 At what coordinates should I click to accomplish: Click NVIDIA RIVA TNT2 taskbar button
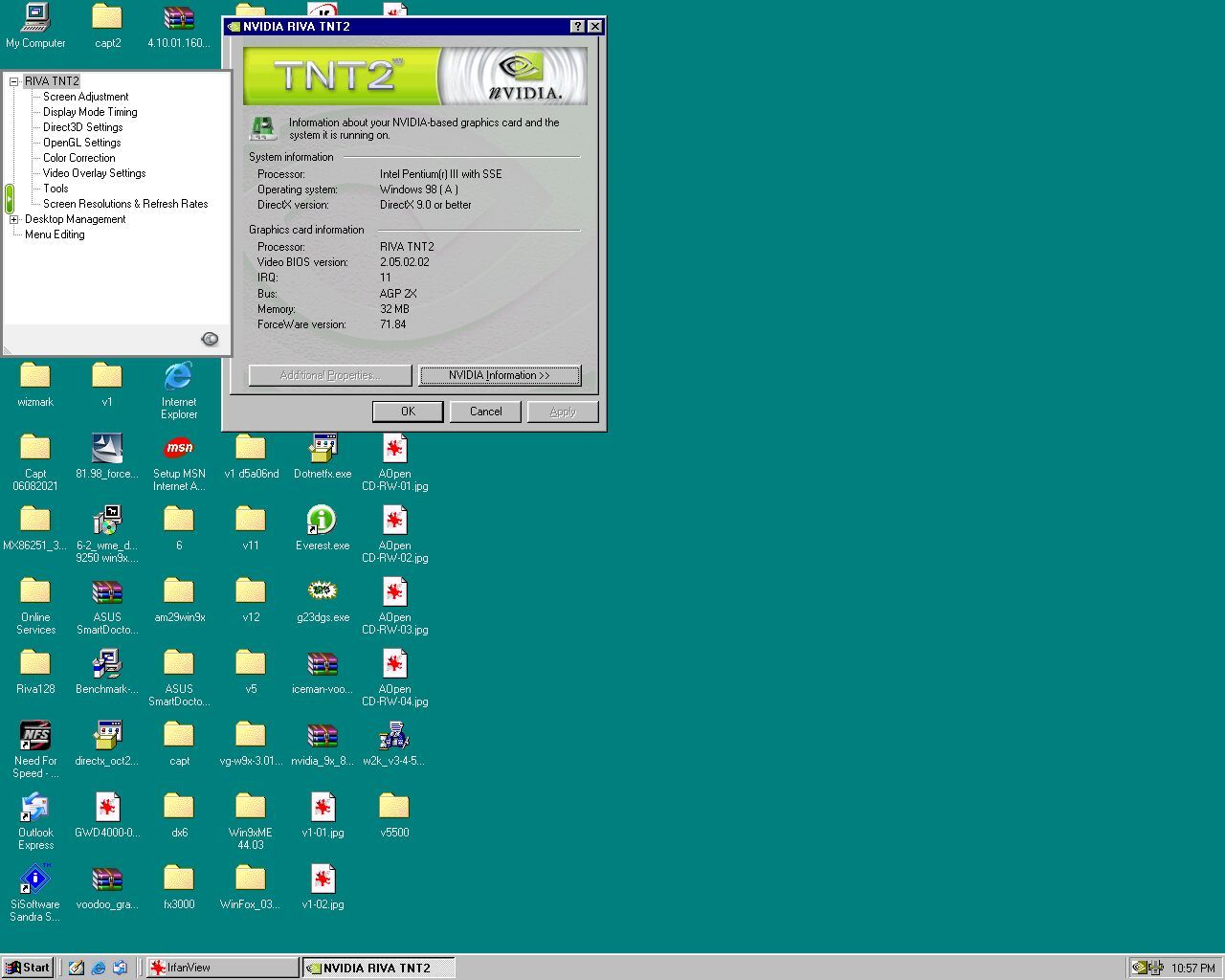(x=378, y=968)
